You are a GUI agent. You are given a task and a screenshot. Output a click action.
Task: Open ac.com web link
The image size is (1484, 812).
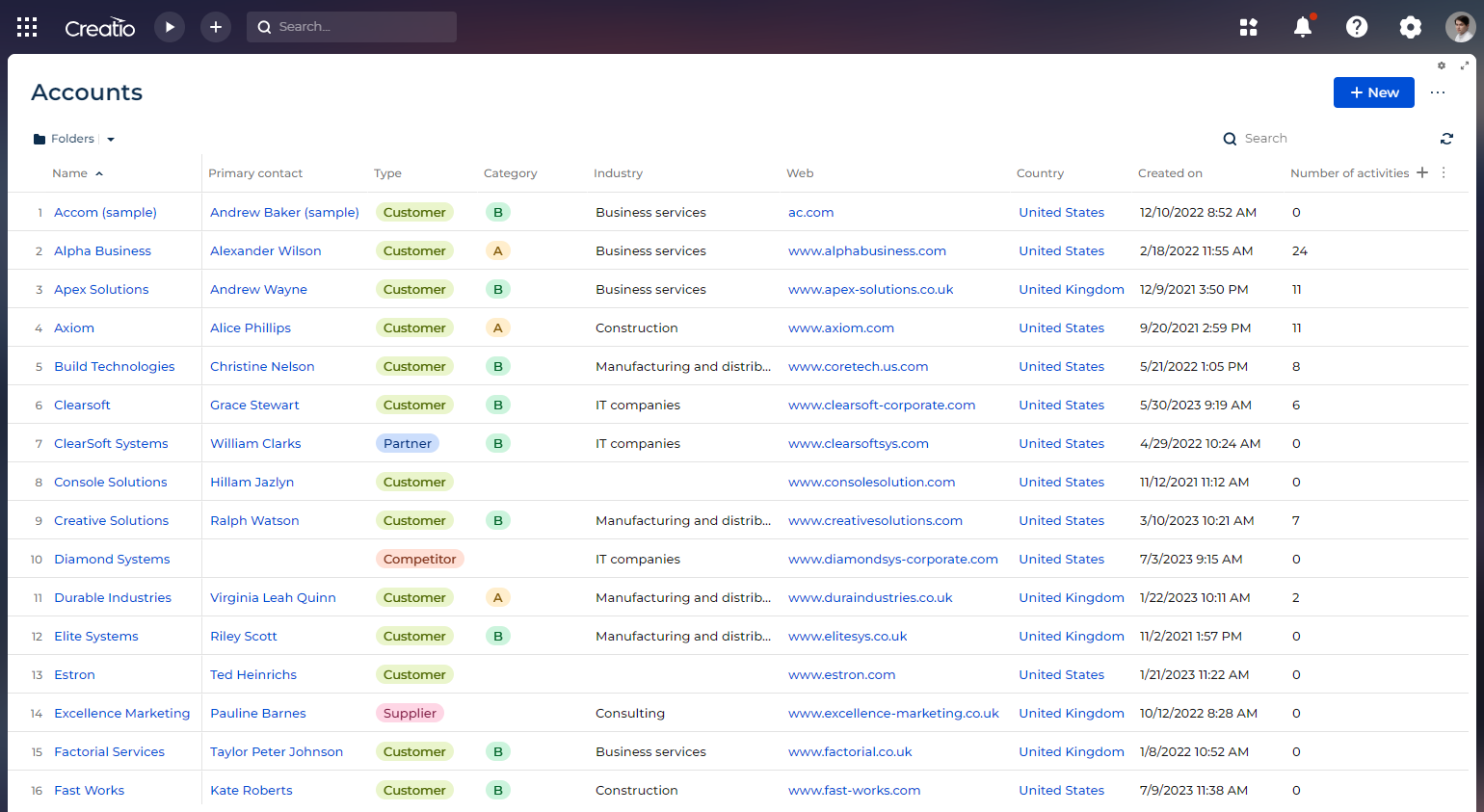click(x=811, y=212)
